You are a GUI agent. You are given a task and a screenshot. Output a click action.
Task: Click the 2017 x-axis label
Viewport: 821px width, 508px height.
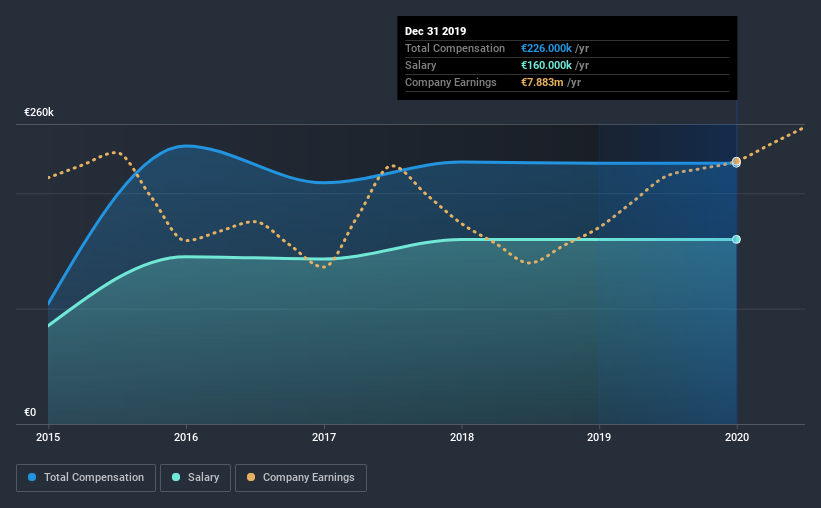click(x=324, y=437)
